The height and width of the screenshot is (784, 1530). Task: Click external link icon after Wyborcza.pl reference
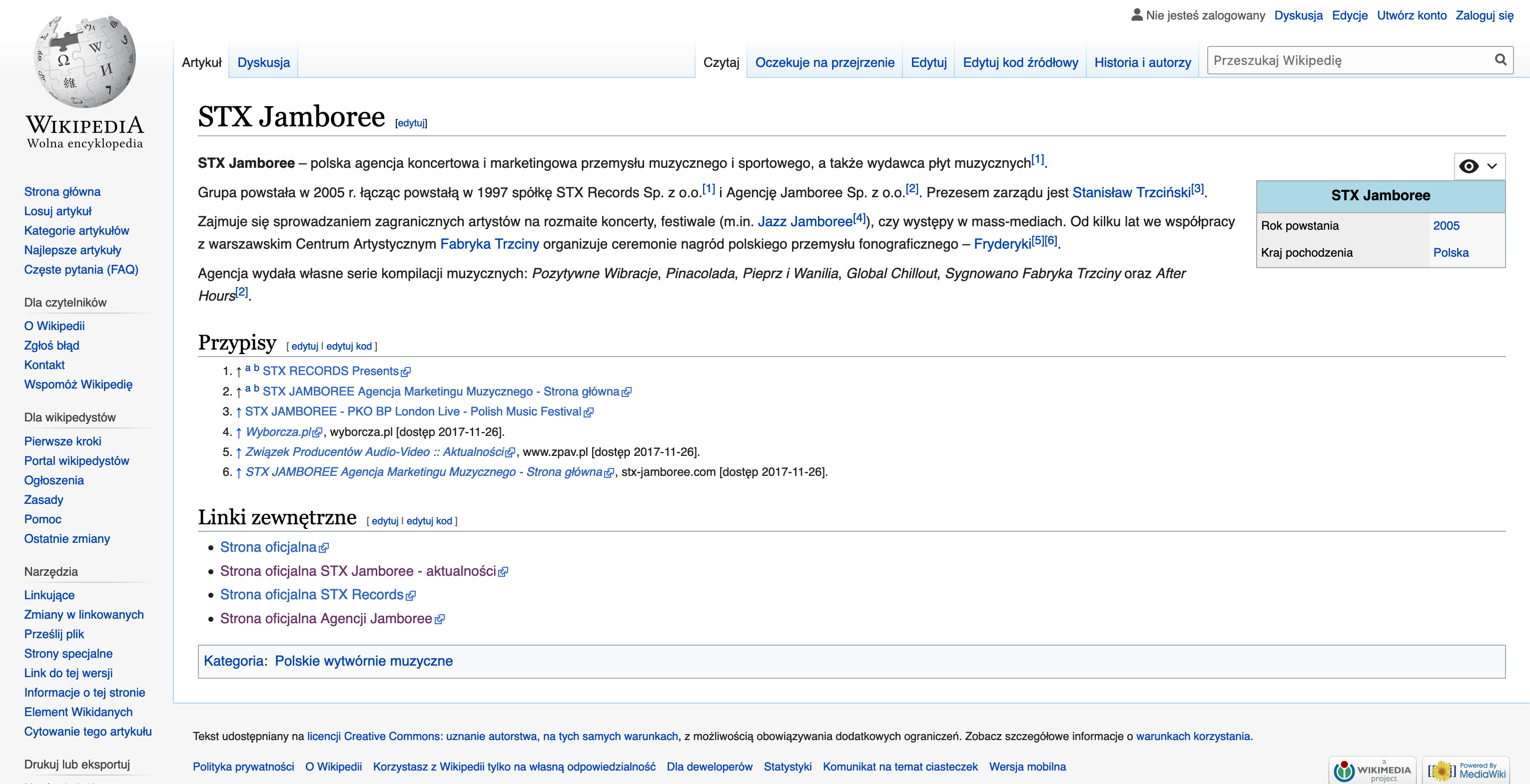click(x=318, y=432)
